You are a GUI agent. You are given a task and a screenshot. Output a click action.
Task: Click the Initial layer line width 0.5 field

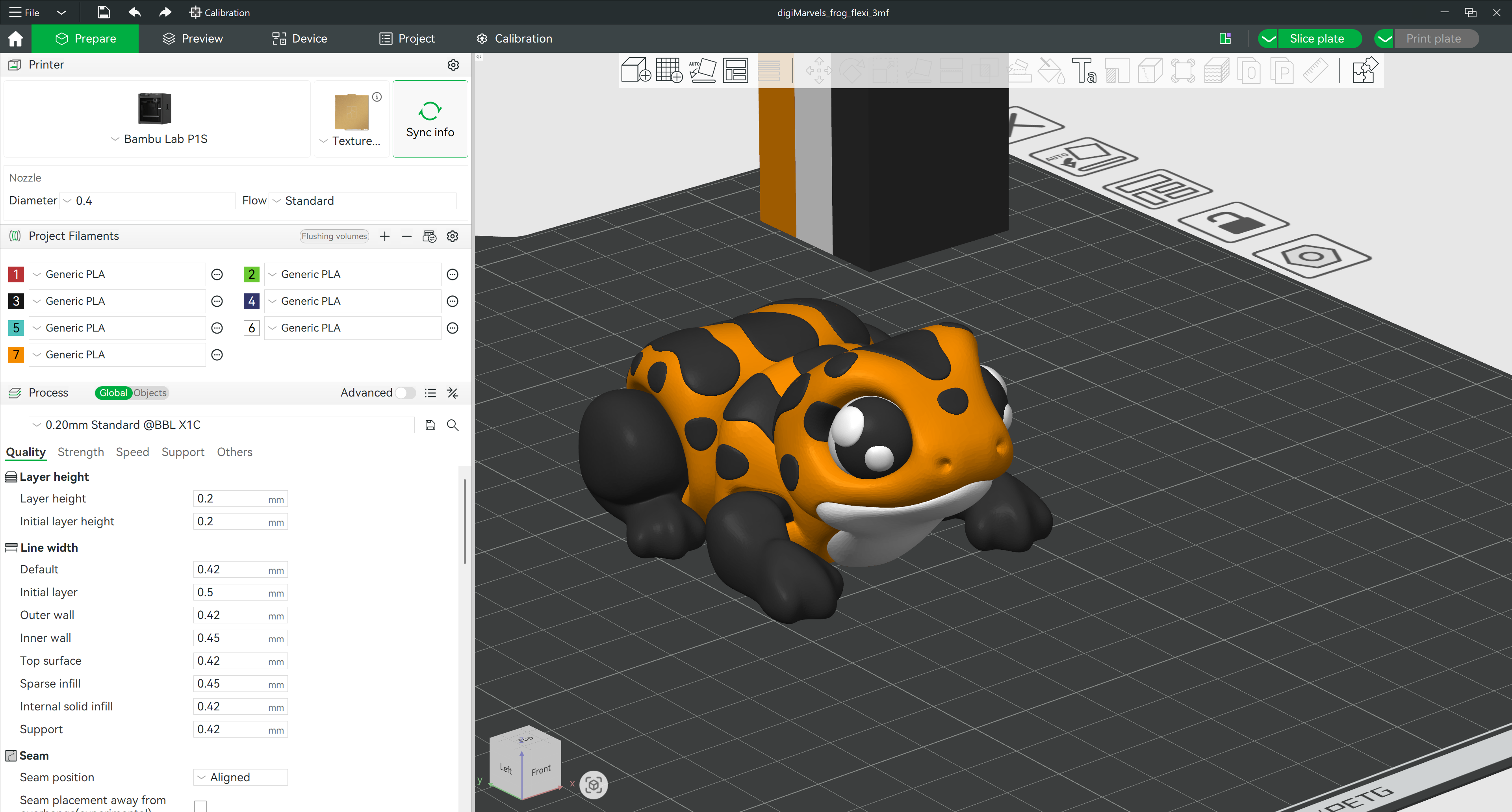[240, 593]
